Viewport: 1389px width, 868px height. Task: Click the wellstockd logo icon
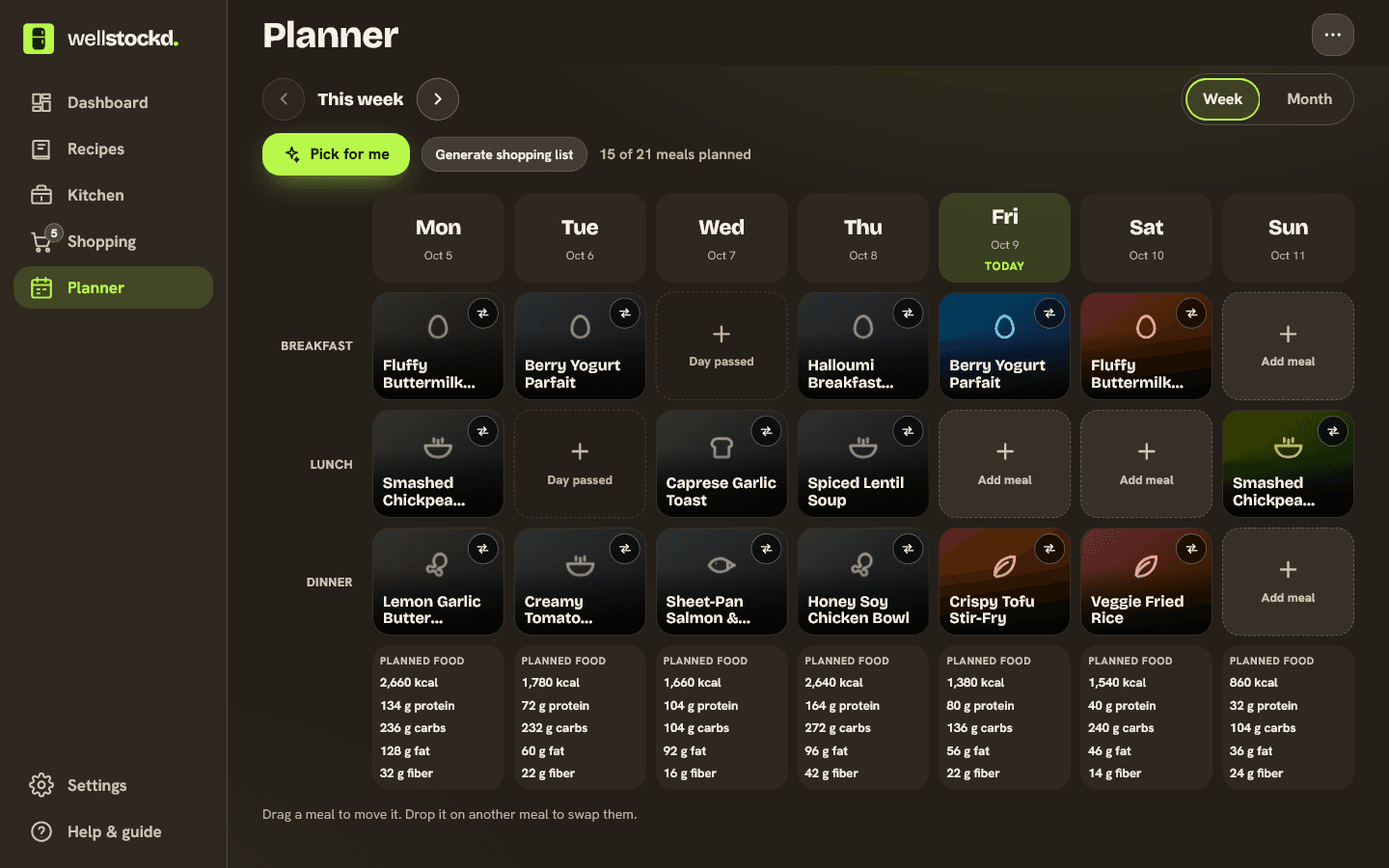39,39
